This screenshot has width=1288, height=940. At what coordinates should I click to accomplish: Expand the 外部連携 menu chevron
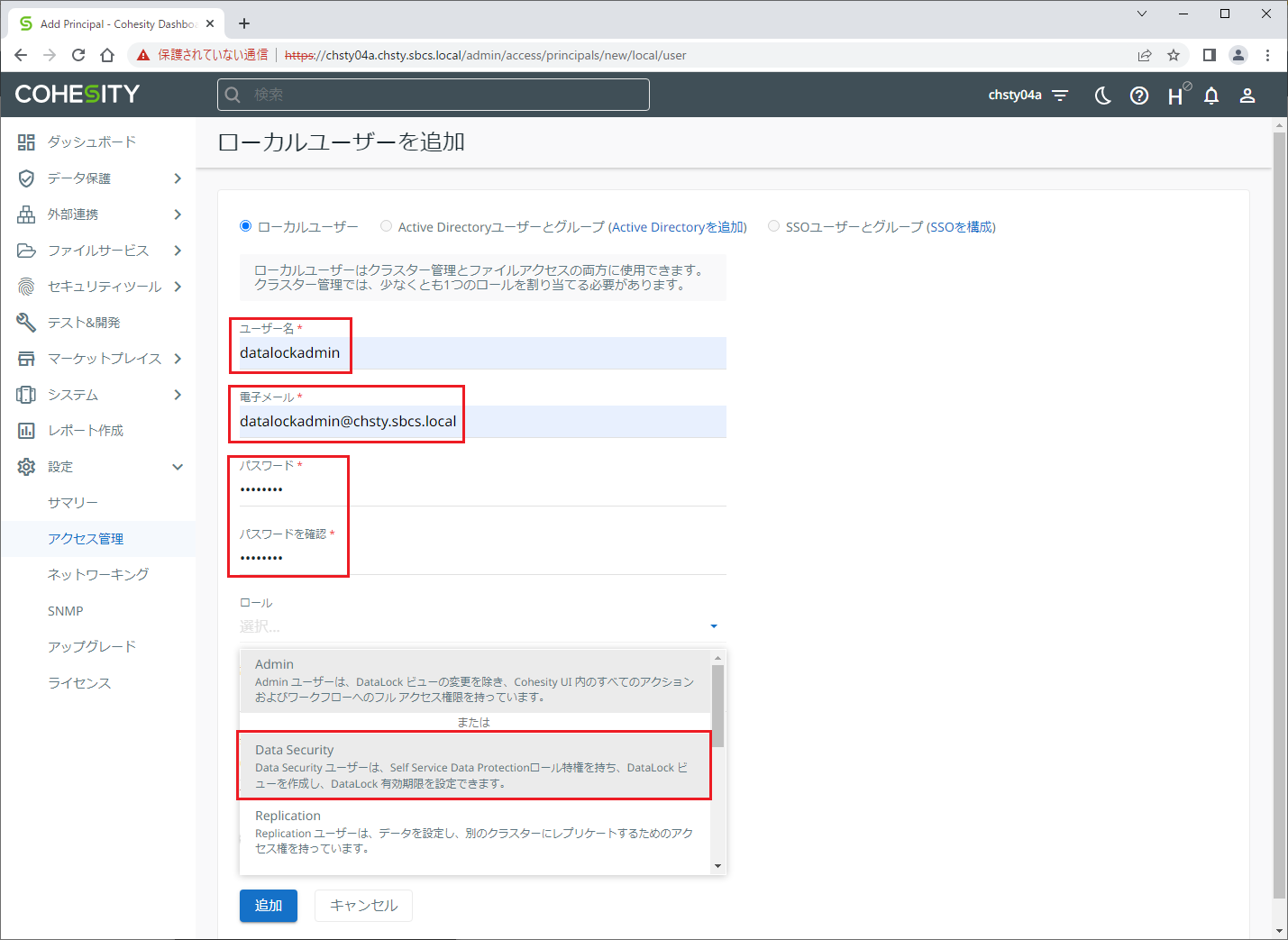[x=178, y=214]
